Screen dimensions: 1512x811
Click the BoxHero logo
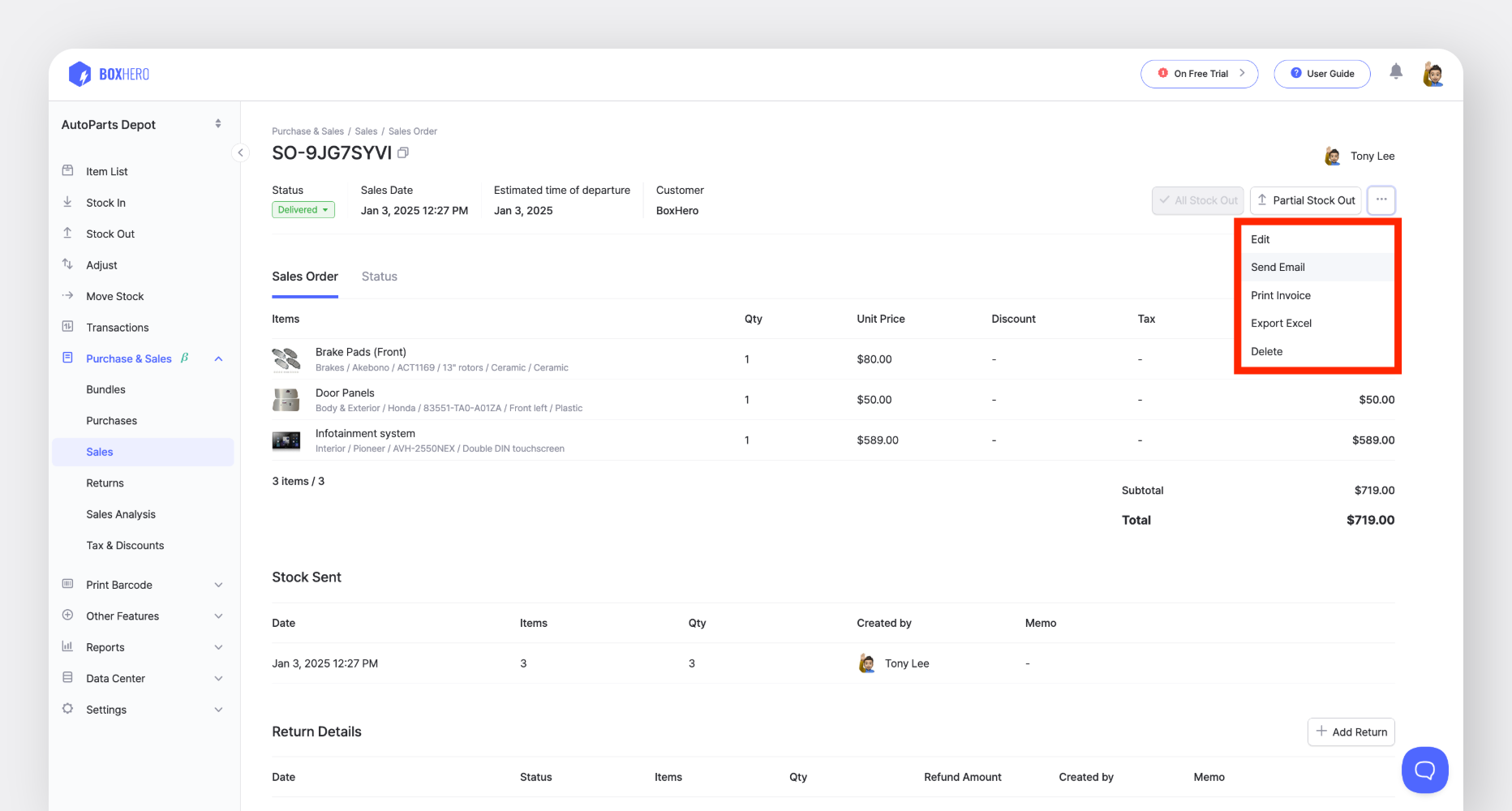pyautogui.click(x=110, y=74)
